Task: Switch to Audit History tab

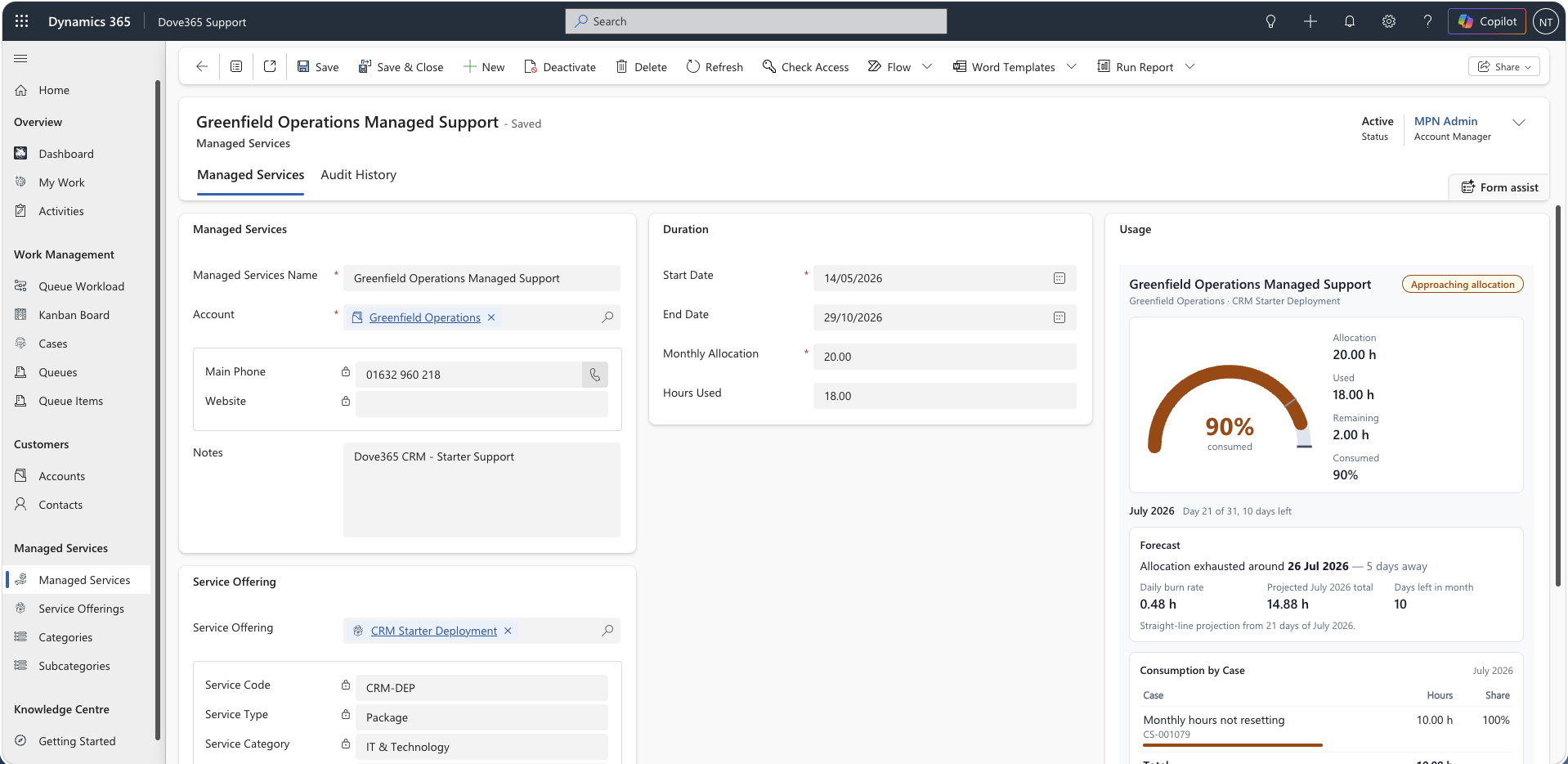Action: coord(358,175)
